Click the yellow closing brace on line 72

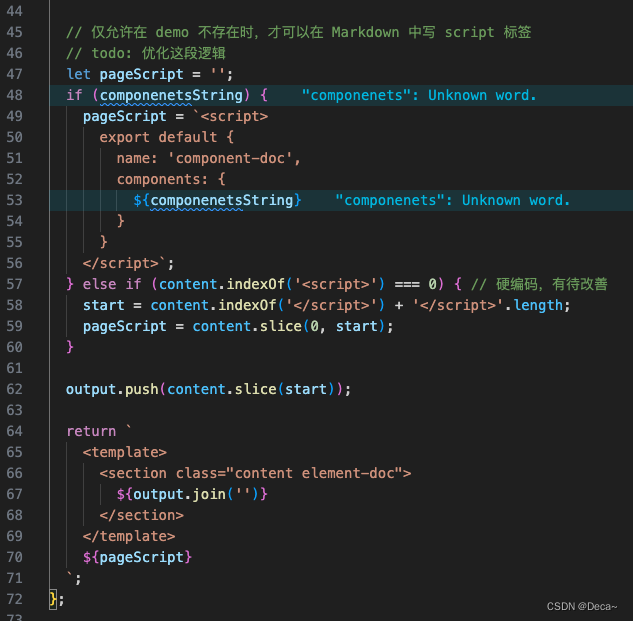52,599
